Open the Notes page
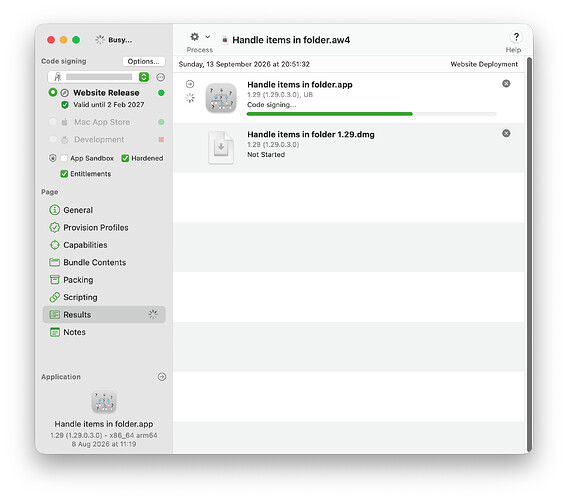Image resolution: width=567 pixels, height=500 pixels. pos(104,332)
